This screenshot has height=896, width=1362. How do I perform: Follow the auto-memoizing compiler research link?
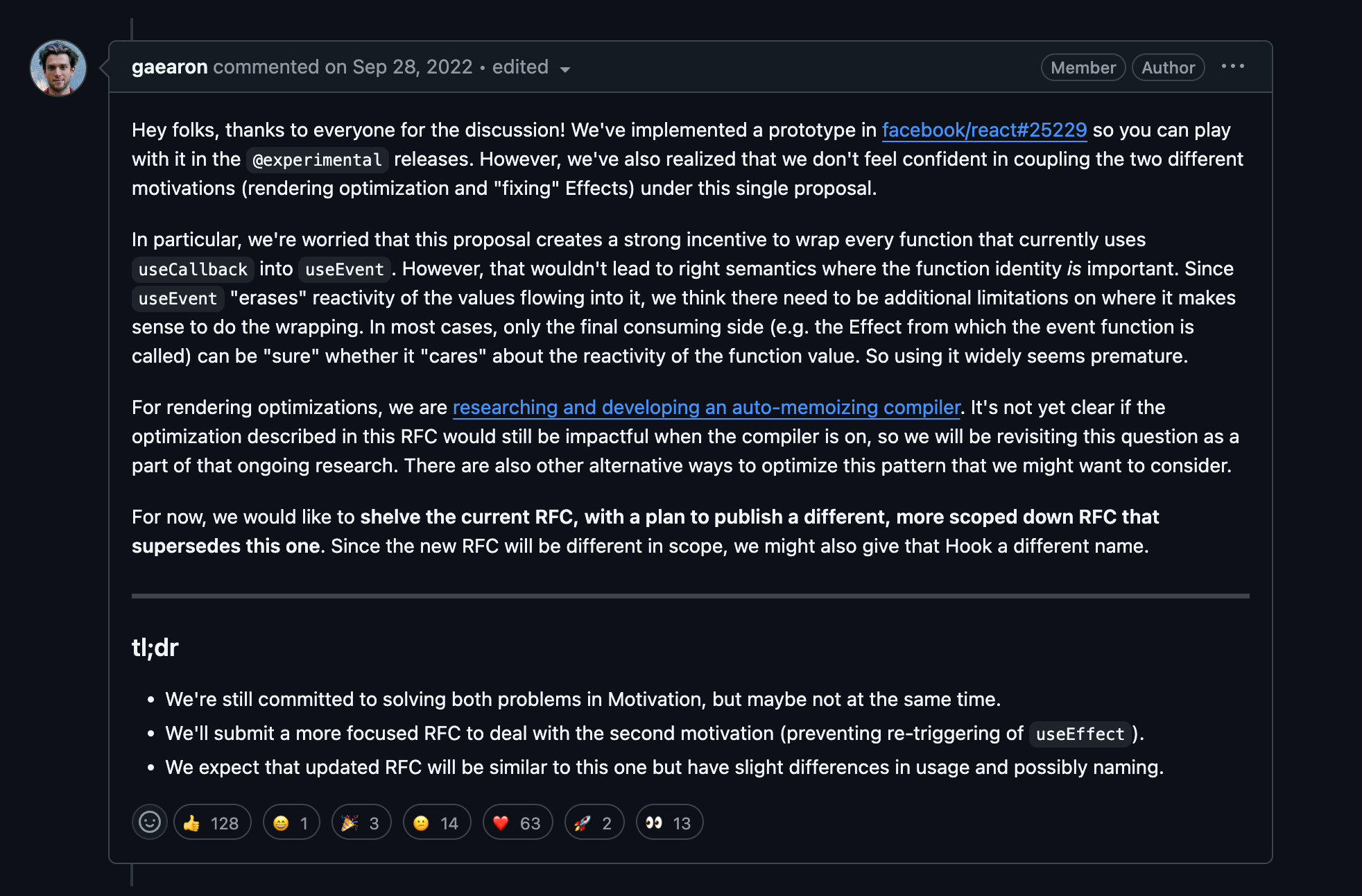click(x=706, y=407)
